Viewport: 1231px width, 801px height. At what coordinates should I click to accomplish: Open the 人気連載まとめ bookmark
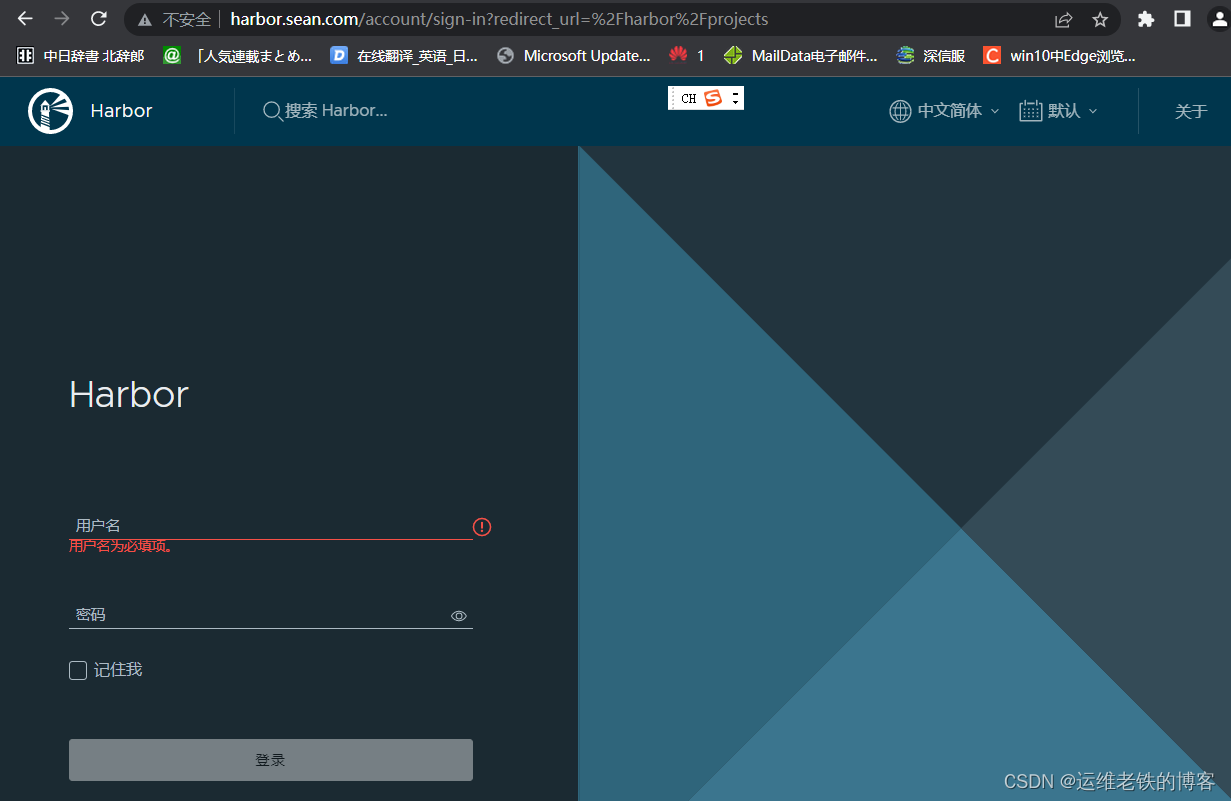239,56
